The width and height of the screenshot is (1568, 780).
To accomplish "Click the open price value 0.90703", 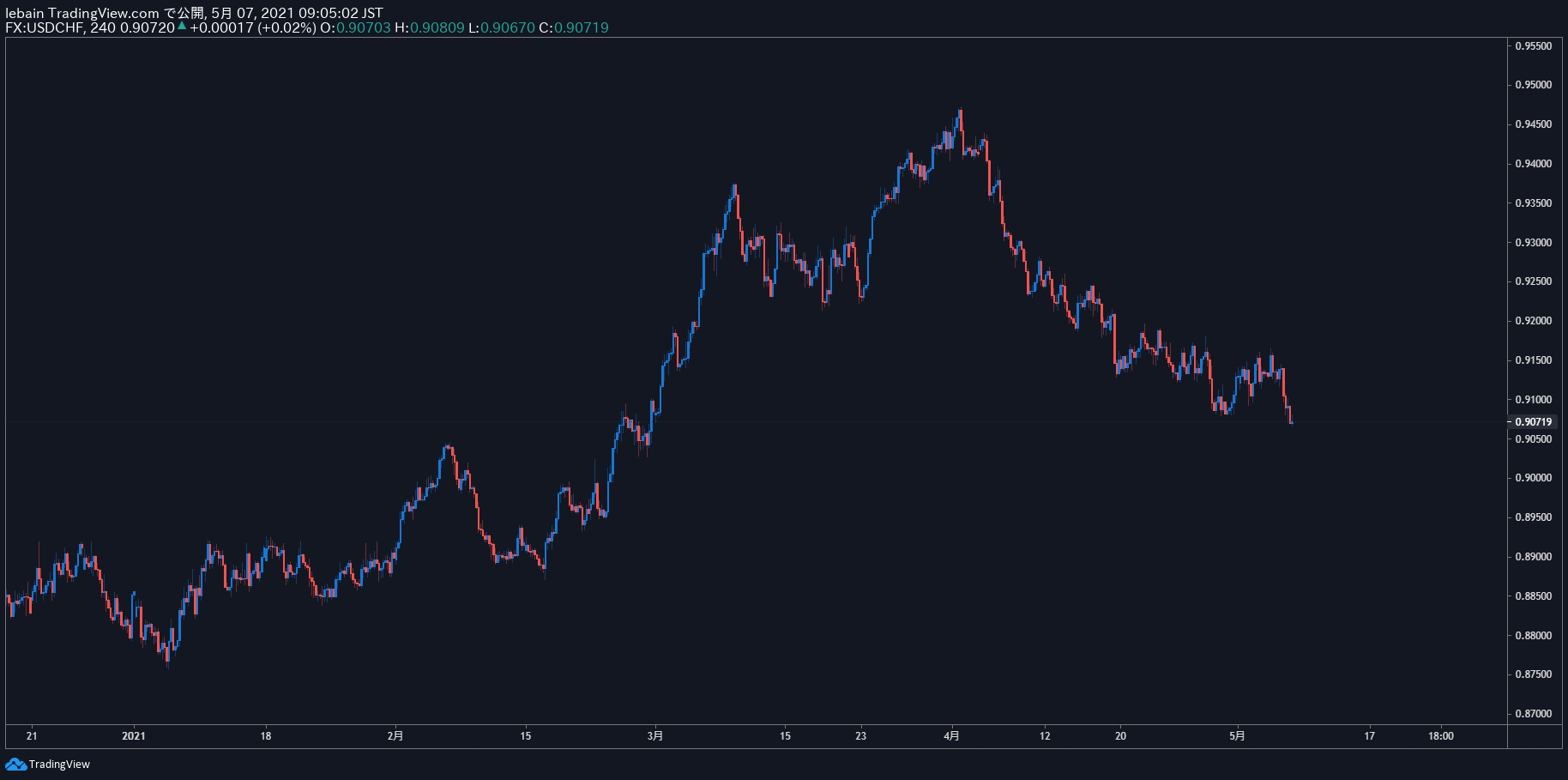I will tap(364, 27).
